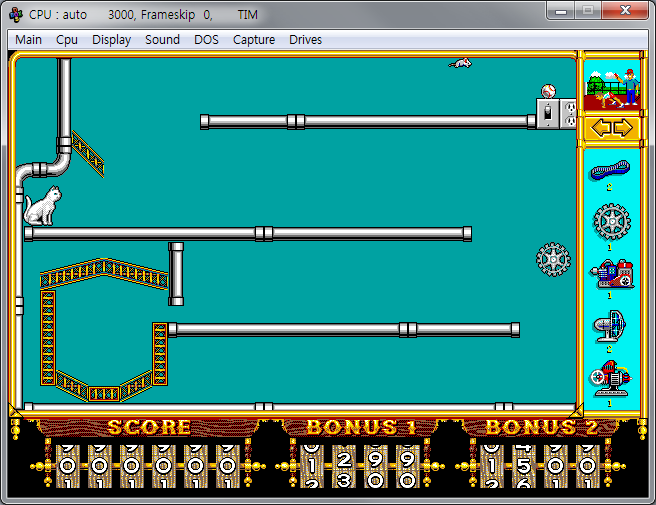This screenshot has height=505, width=656.
Task: Minimize the DOSBox window
Action: point(561,11)
